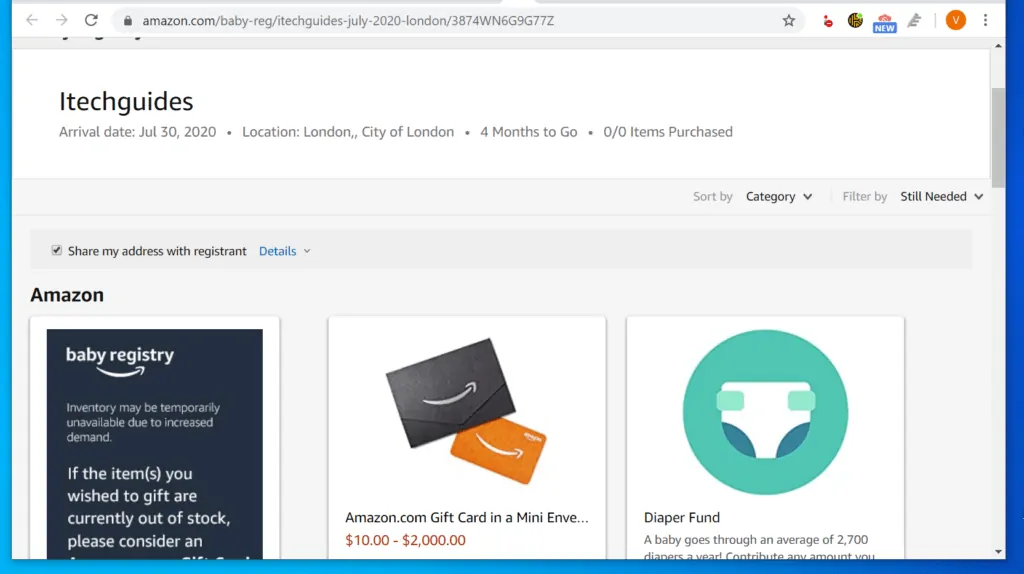Open the Amazon.com Gift Card title link
This screenshot has height=574, width=1024.
pyautogui.click(x=466, y=517)
